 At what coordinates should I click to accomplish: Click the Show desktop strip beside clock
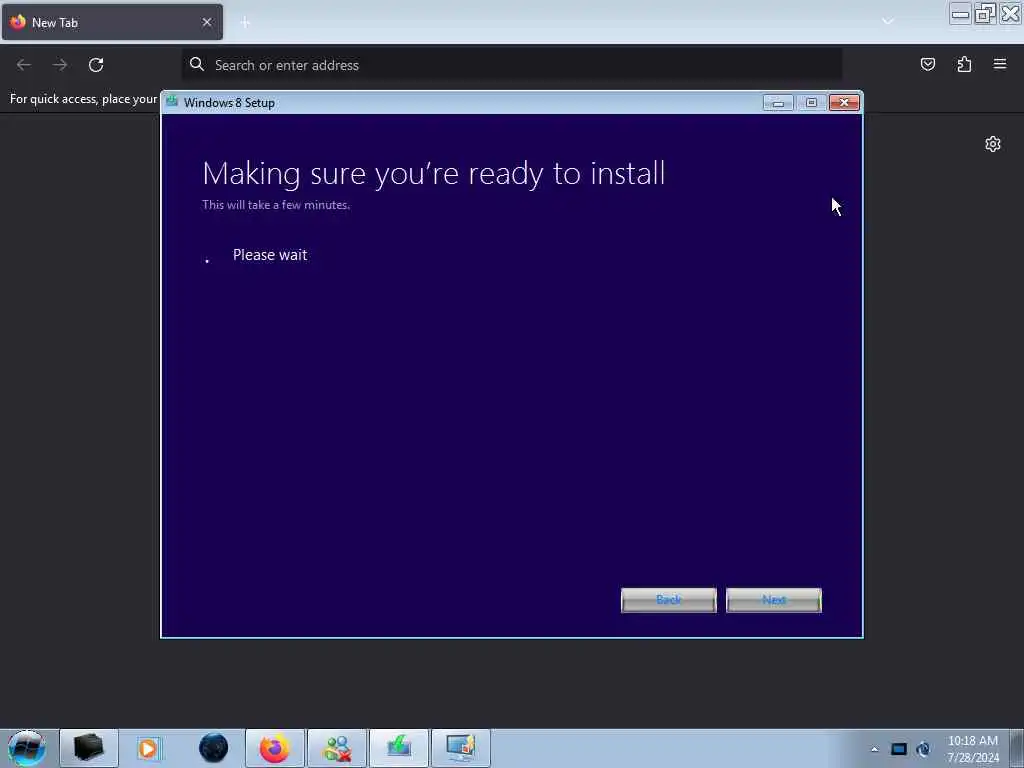pyautogui.click(x=1017, y=748)
